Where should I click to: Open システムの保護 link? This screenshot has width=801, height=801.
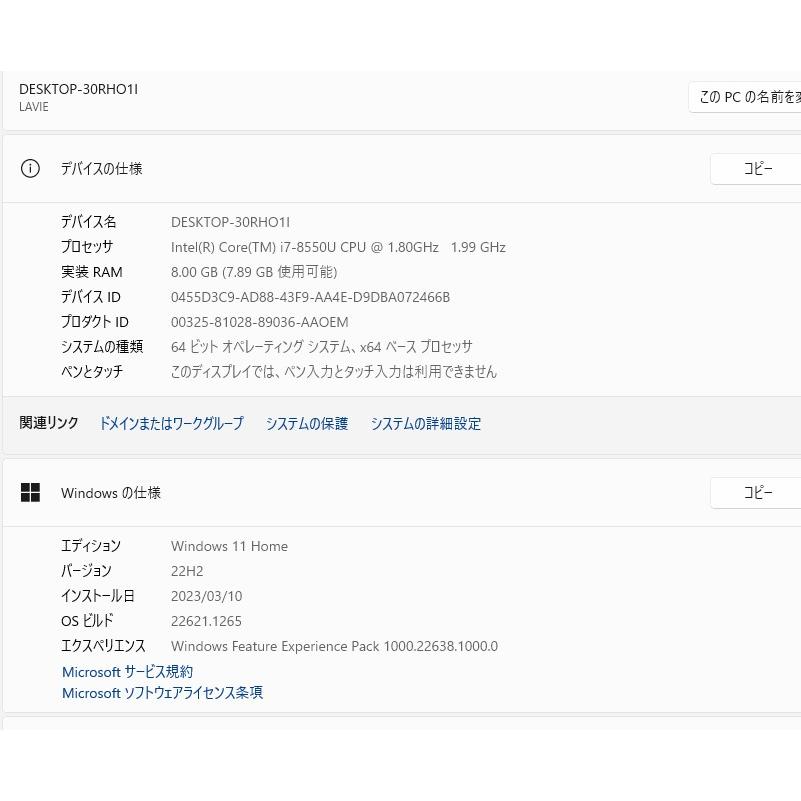click(307, 423)
